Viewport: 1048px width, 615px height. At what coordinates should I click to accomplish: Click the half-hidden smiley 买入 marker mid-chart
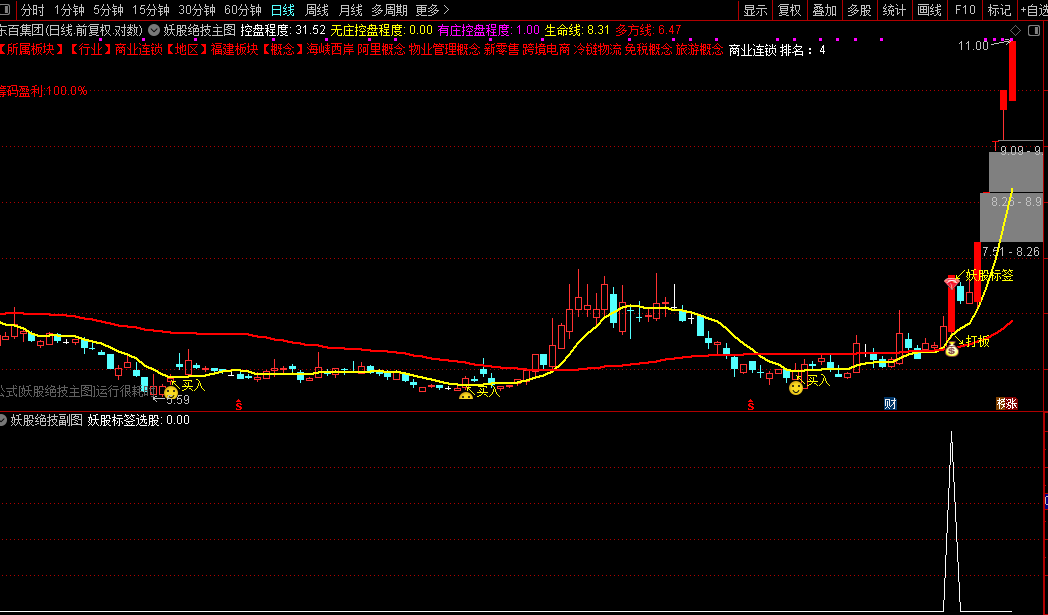tap(466, 396)
